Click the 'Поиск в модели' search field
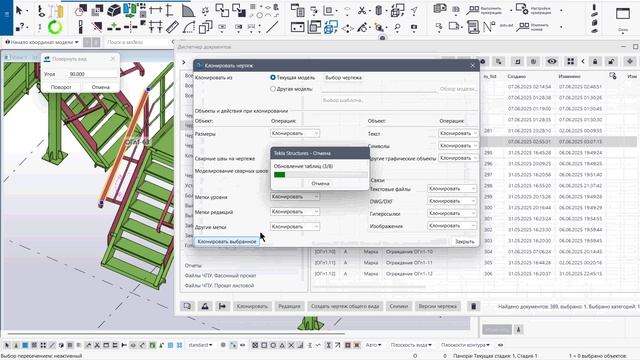The height and width of the screenshot is (360, 640). coord(137,42)
